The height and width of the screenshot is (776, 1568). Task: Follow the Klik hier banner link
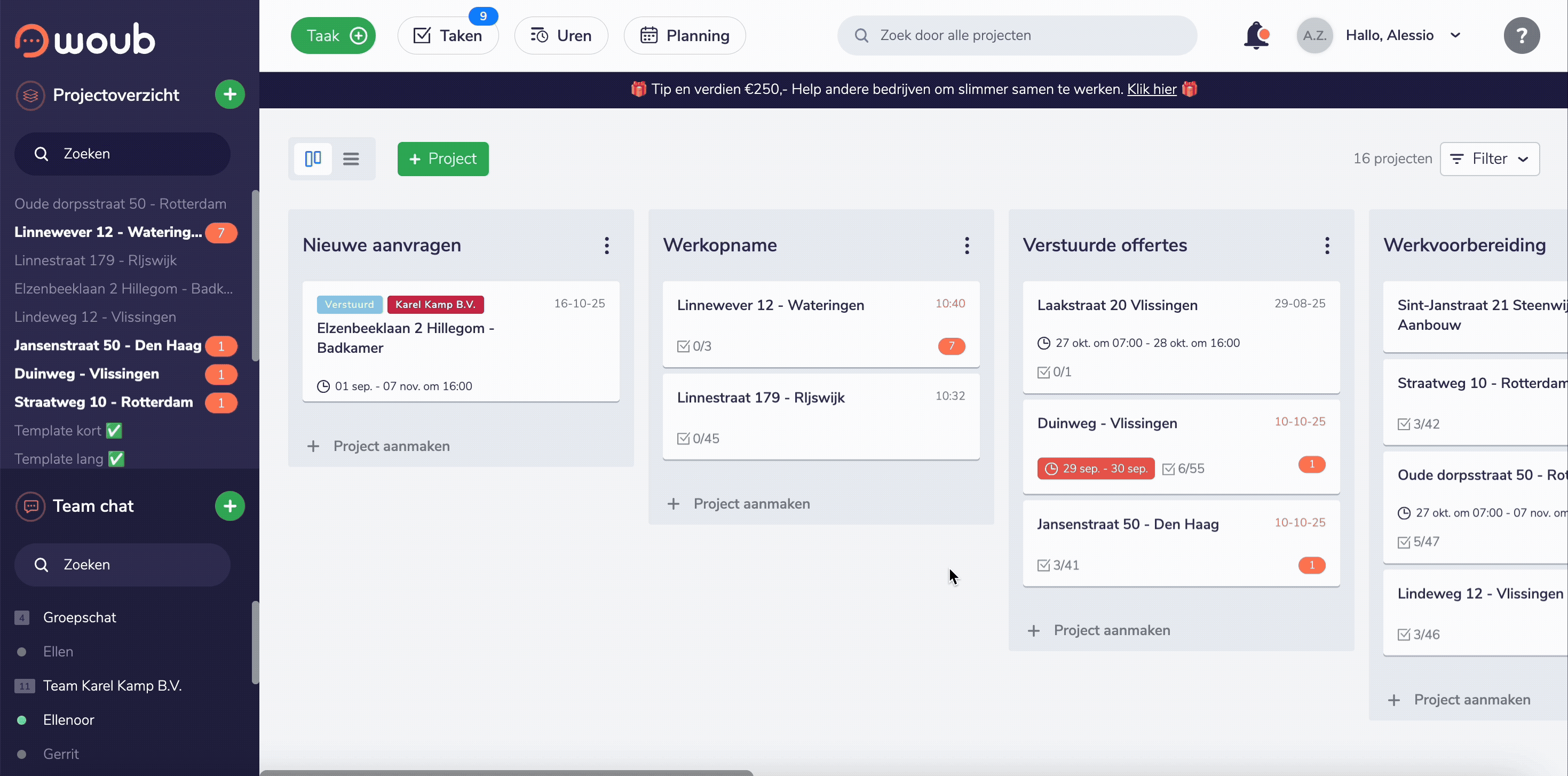(x=1151, y=90)
